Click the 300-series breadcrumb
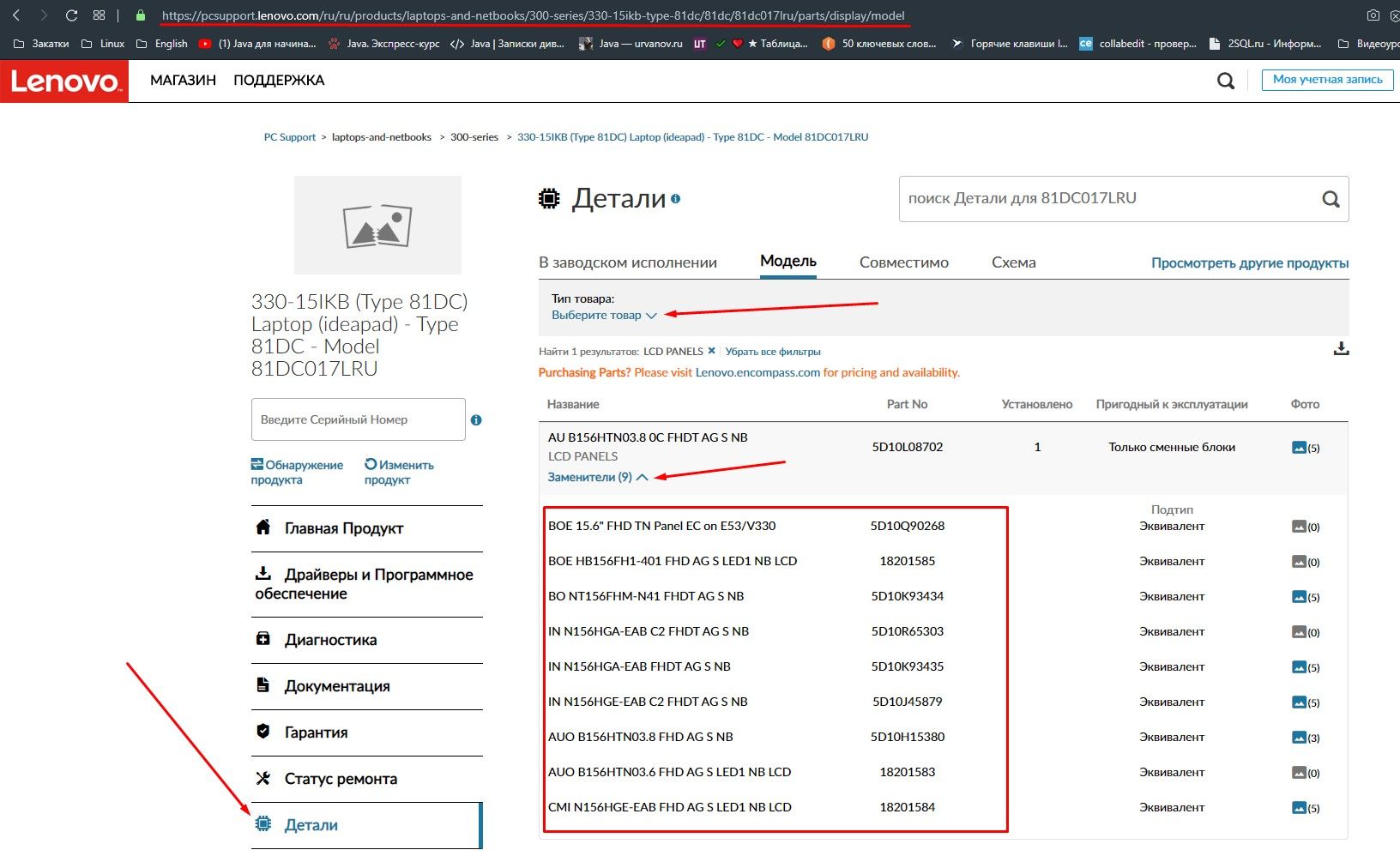This screenshot has width=1400, height=856. click(474, 137)
